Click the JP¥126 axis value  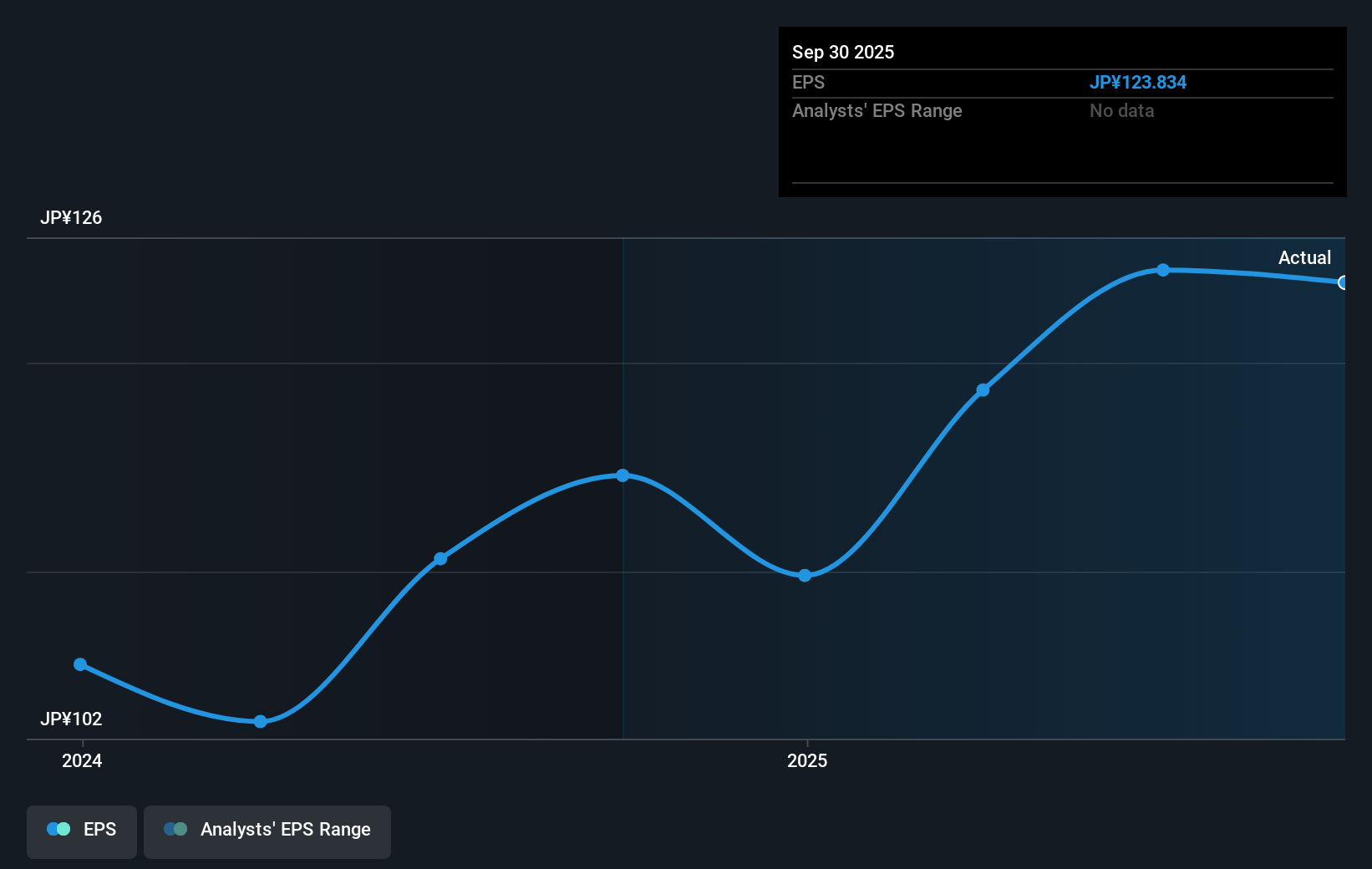[x=71, y=217]
